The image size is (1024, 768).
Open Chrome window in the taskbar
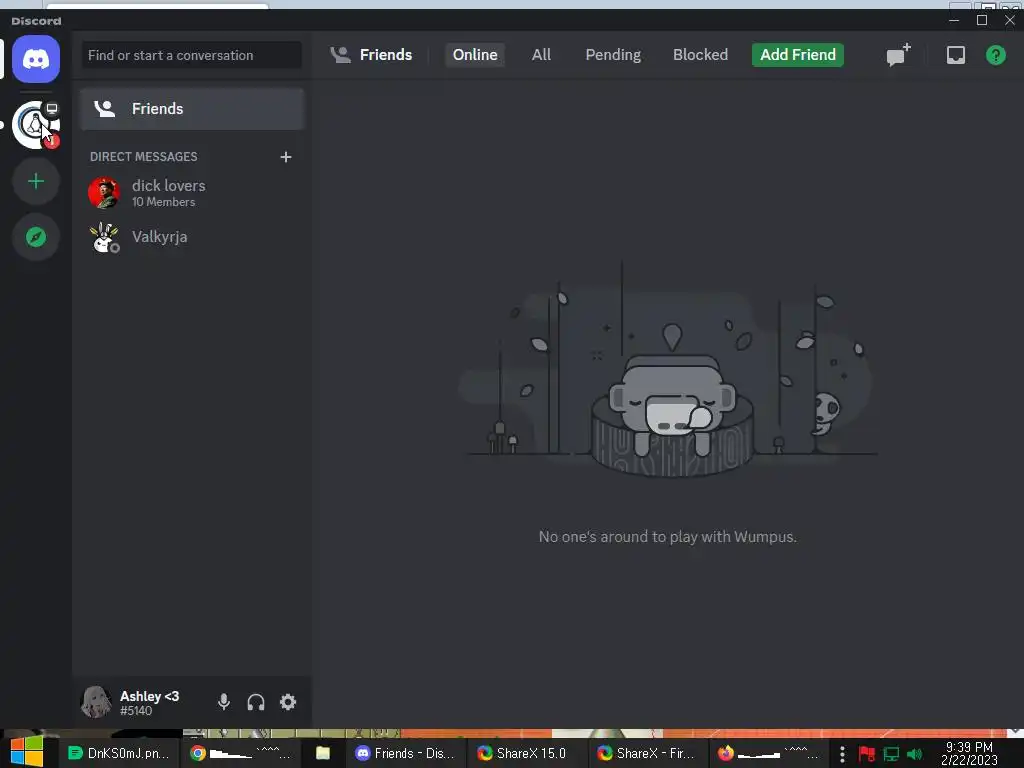(x=240, y=753)
